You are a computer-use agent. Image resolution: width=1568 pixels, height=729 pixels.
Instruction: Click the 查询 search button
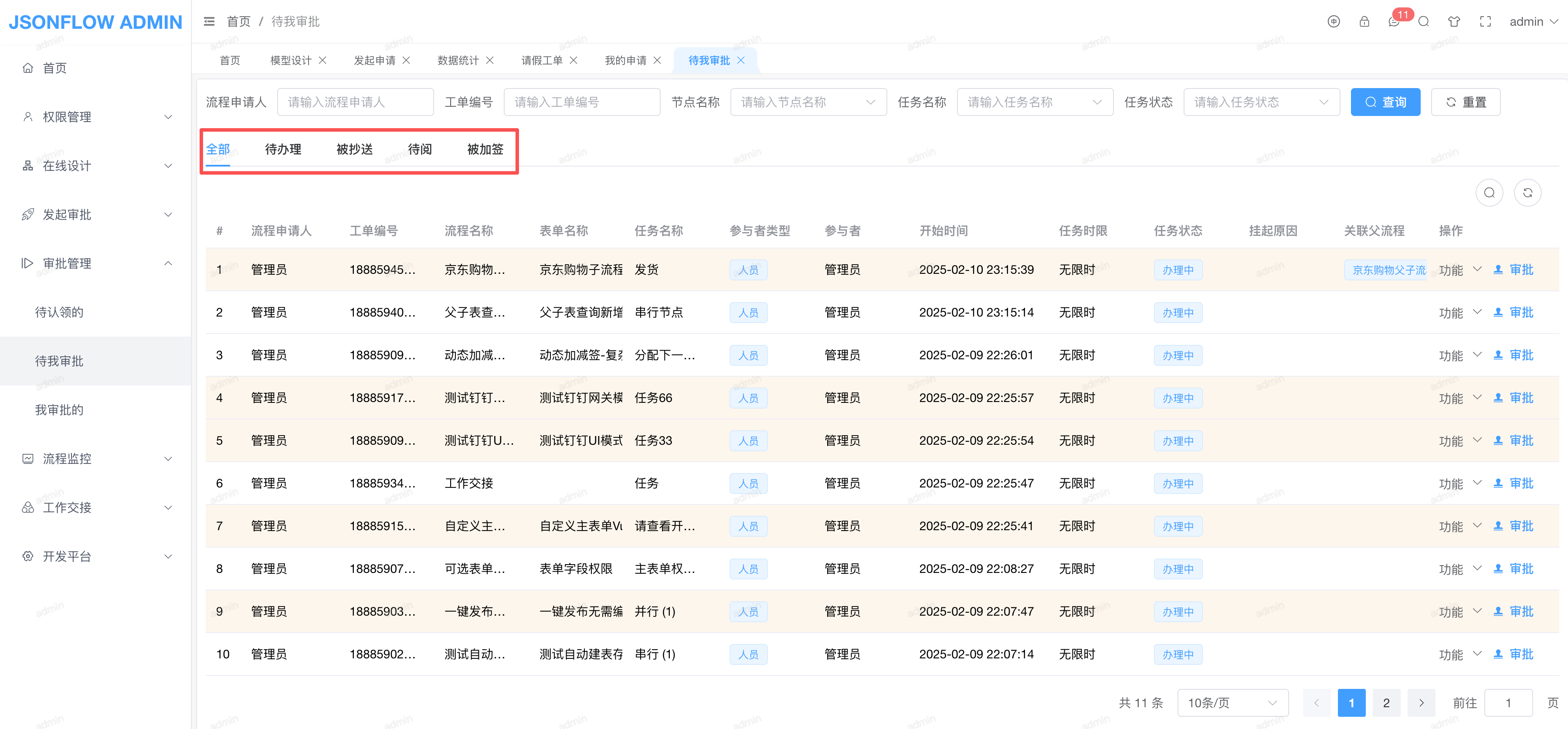[1385, 102]
